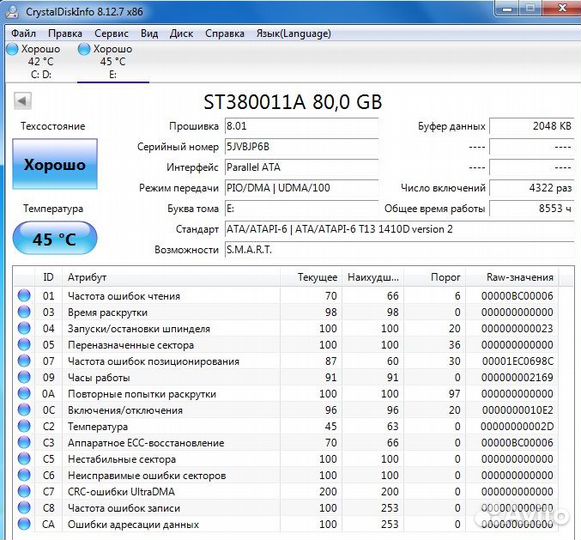Click the serial number field 5JVBJP6B
The height and width of the screenshot is (540, 581).
pos(301,147)
